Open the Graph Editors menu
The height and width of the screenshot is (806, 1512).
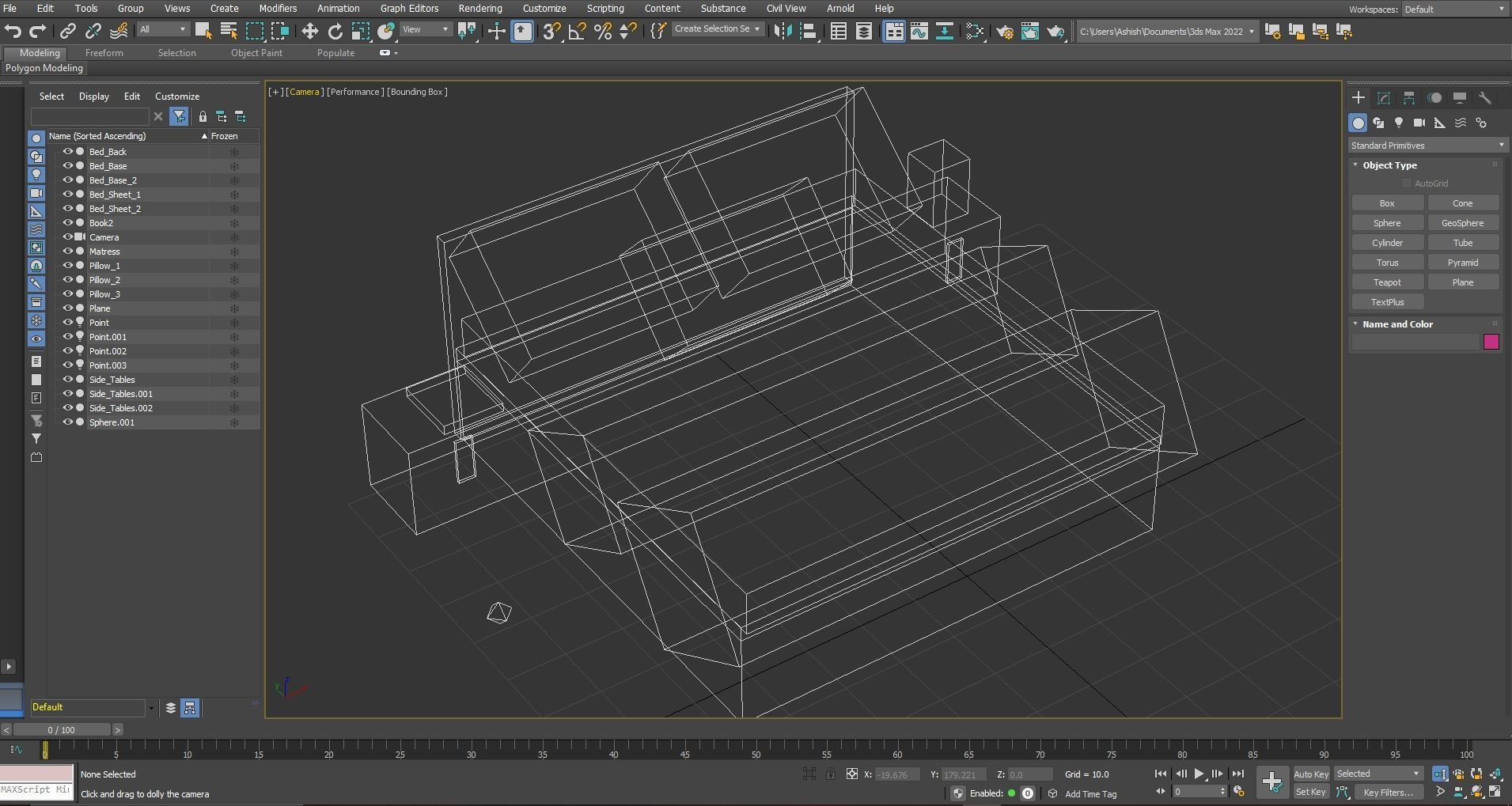(409, 8)
